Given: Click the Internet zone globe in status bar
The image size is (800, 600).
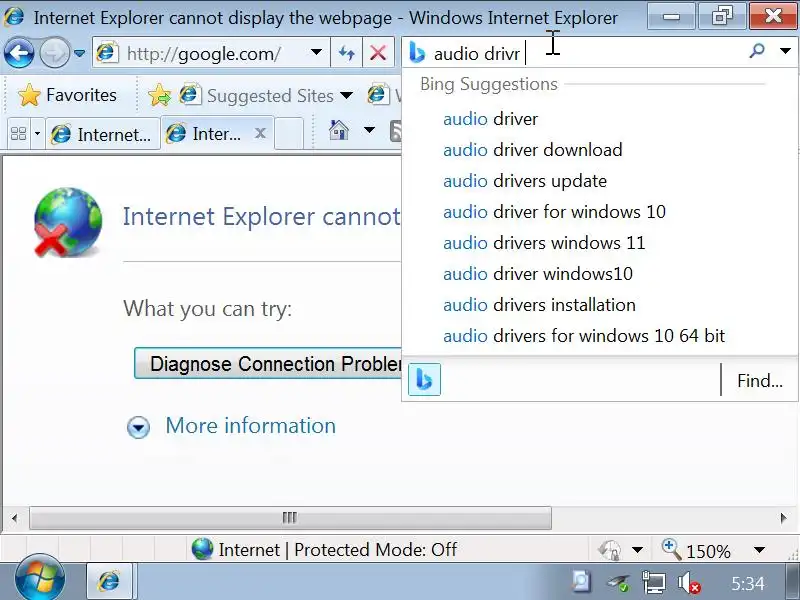Looking at the screenshot, I should [203, 549].
